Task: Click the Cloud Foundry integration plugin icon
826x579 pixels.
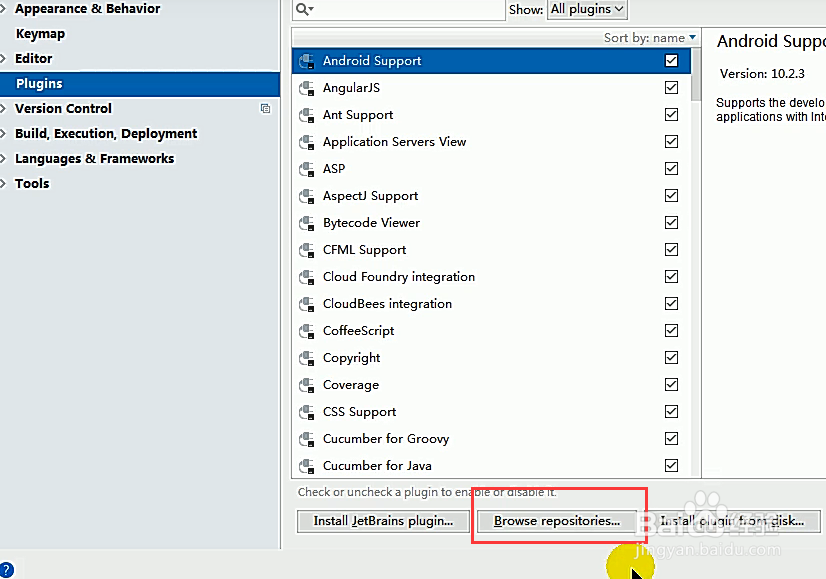Action: click(307, 277)
